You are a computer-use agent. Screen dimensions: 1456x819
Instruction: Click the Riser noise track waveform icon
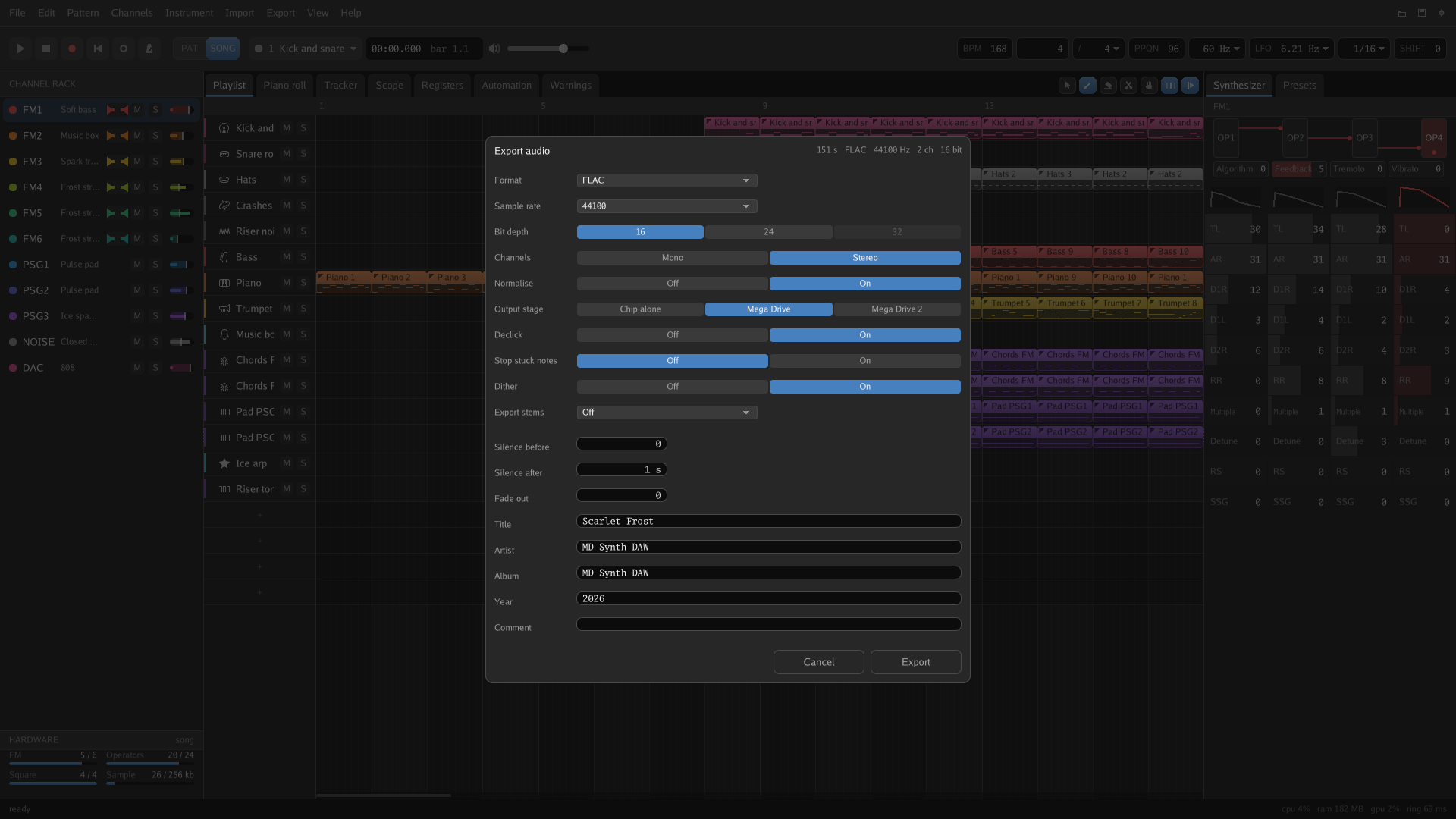(224, 231)
